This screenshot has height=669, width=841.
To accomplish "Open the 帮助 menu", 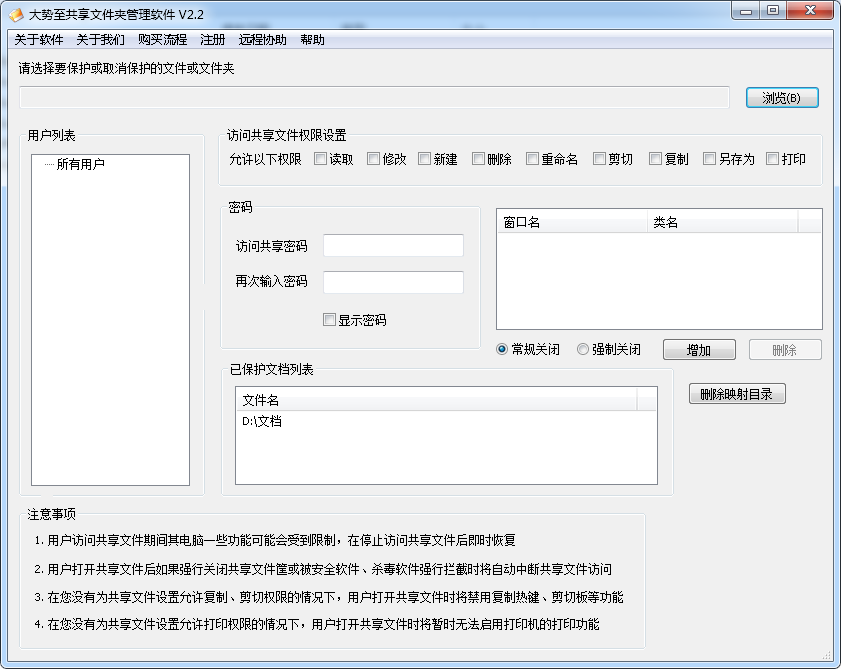I will (x=312, y=40).
